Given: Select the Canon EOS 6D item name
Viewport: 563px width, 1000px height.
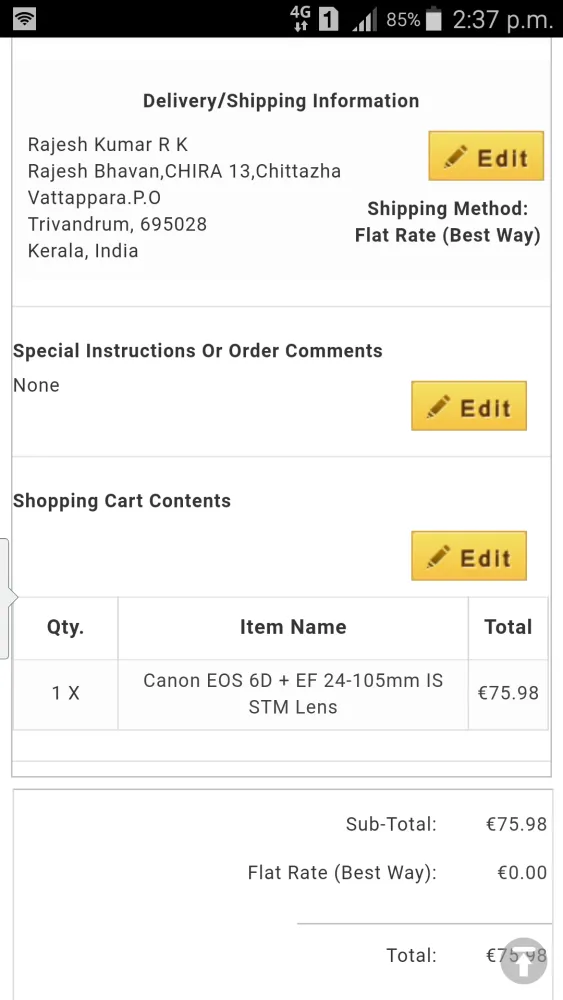Looking at the screenshot, I should [293, 693].
